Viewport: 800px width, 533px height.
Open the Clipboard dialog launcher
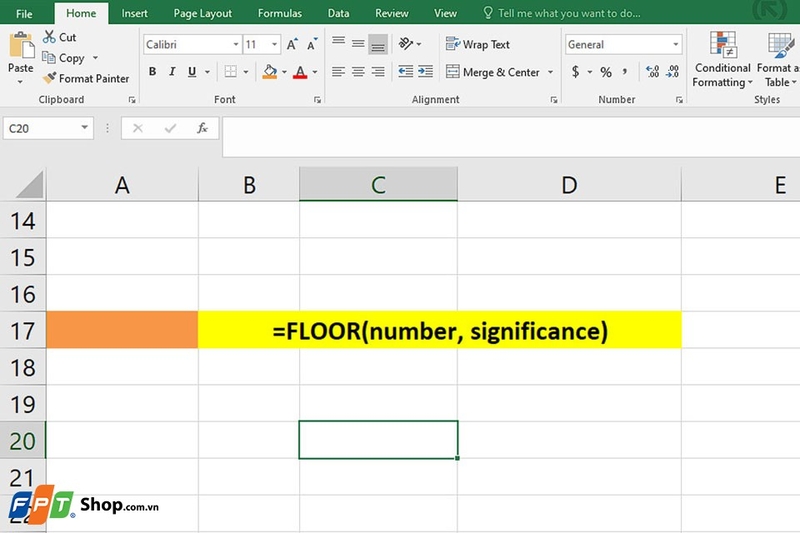(x=132, y=100)
